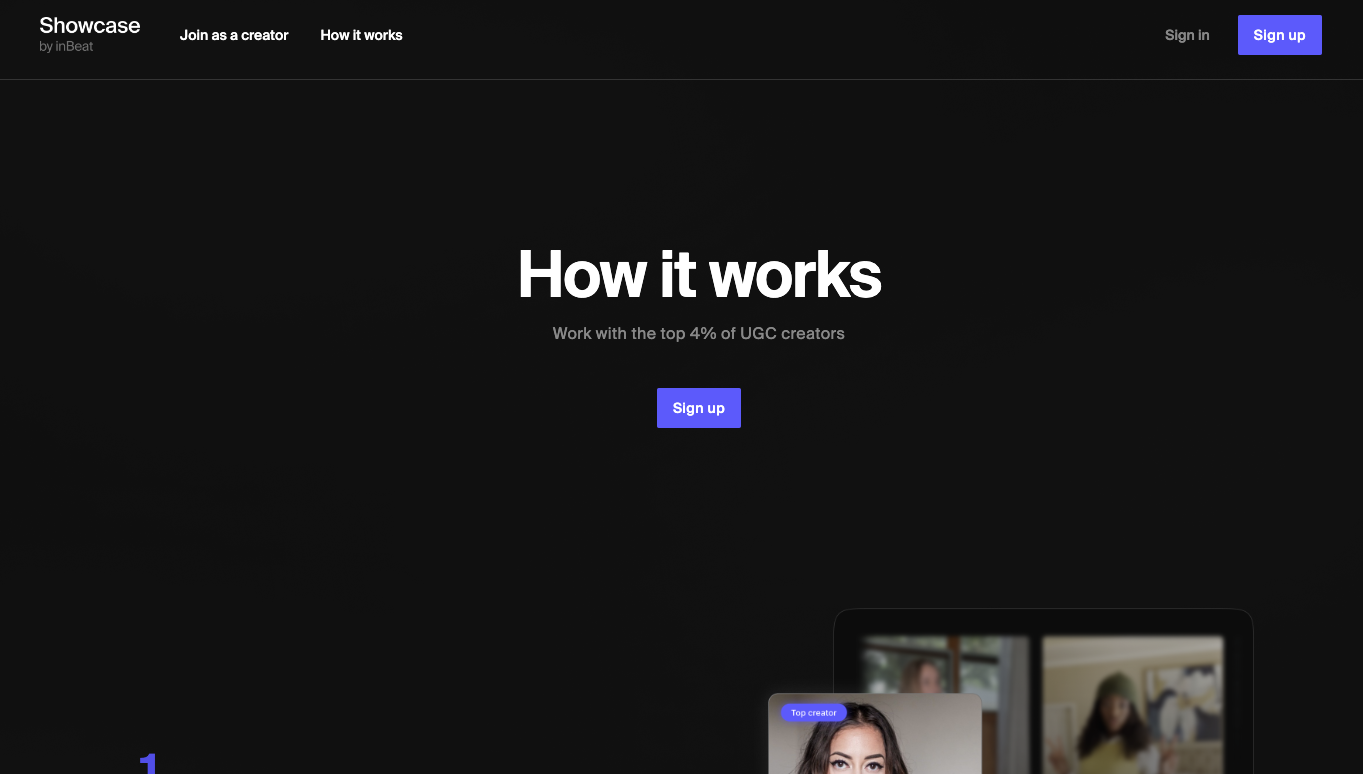Image resolution: width=1363 pixels, height=774 pixels.
Task: Select the blurred video with the green beanie
Action: coord(1132,705)
